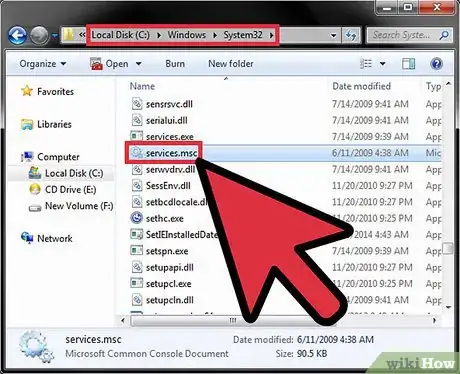Click the services.msc gear icon in list

136,153
